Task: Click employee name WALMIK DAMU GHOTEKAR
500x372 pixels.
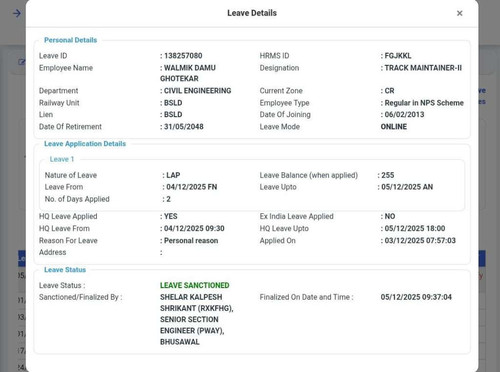Action: click(x=188, y=73)
